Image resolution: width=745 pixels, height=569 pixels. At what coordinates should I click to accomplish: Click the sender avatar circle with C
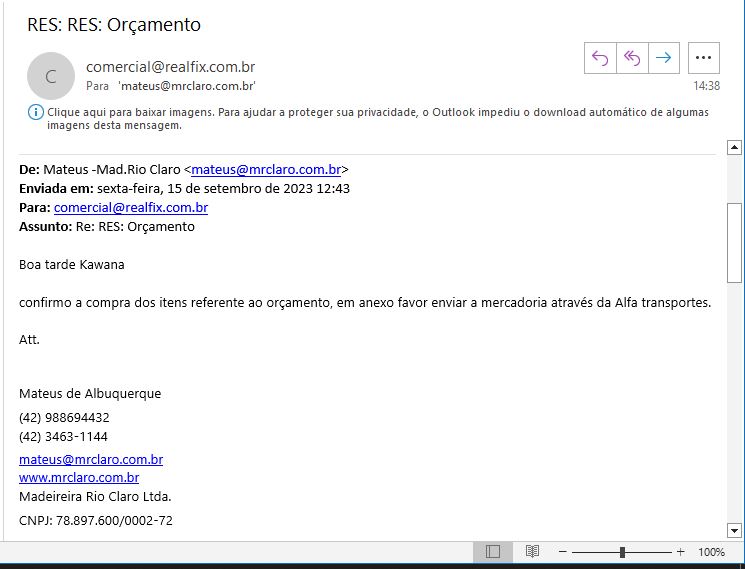(51, 76)
